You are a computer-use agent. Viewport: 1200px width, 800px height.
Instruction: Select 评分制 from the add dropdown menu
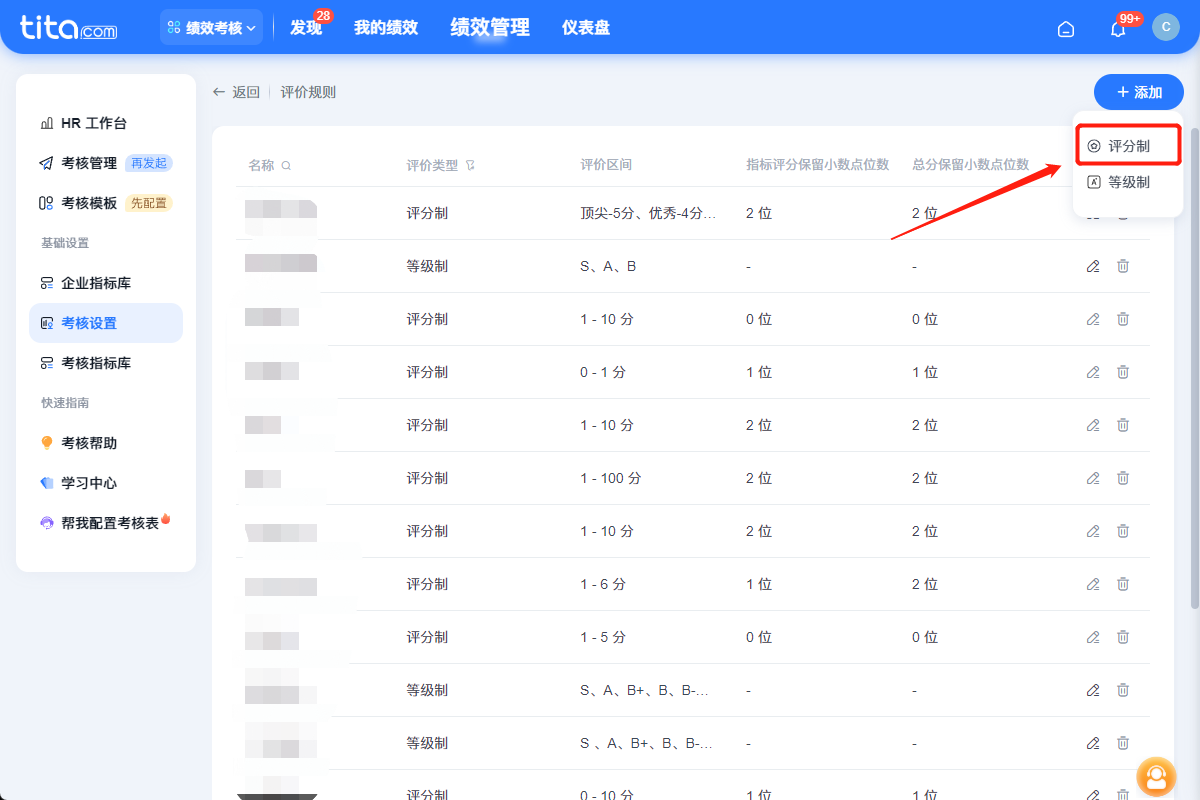tap(1128, 144)
